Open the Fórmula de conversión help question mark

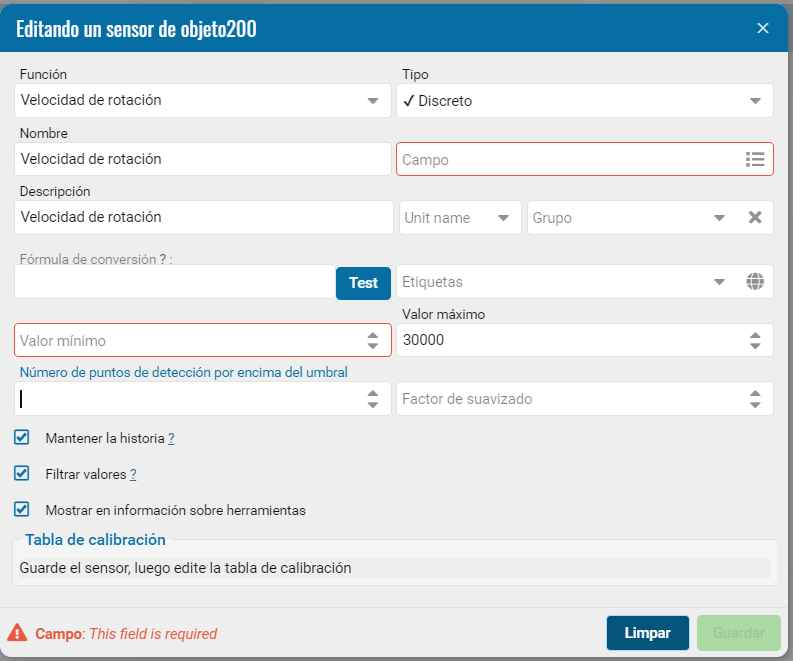point(162,259)
